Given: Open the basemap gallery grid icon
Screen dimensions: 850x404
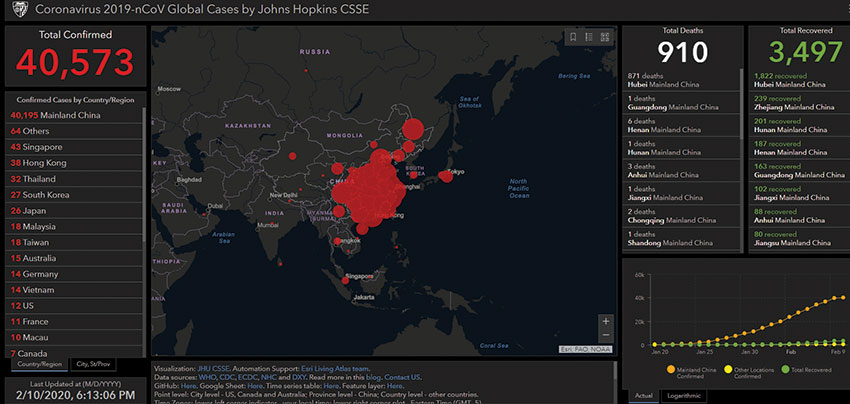Looking at the screenshot, I should 605,37.
